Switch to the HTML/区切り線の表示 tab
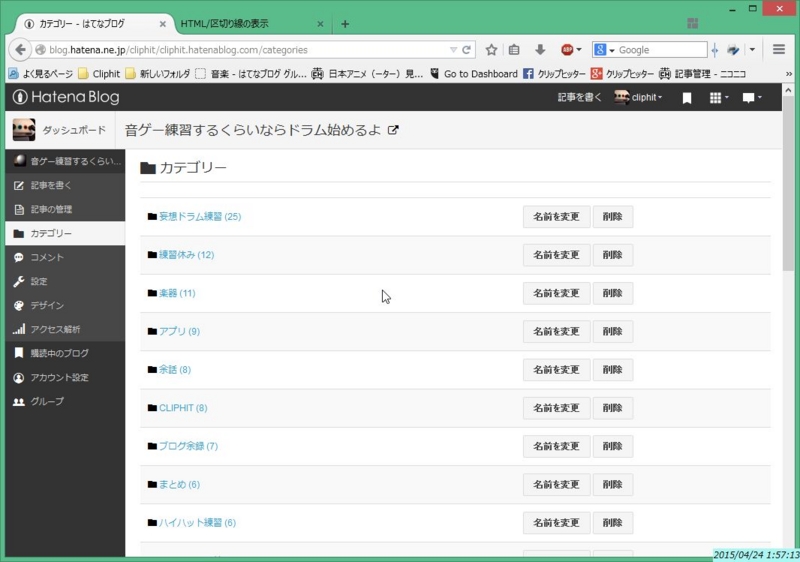 (x=252, y=24)
